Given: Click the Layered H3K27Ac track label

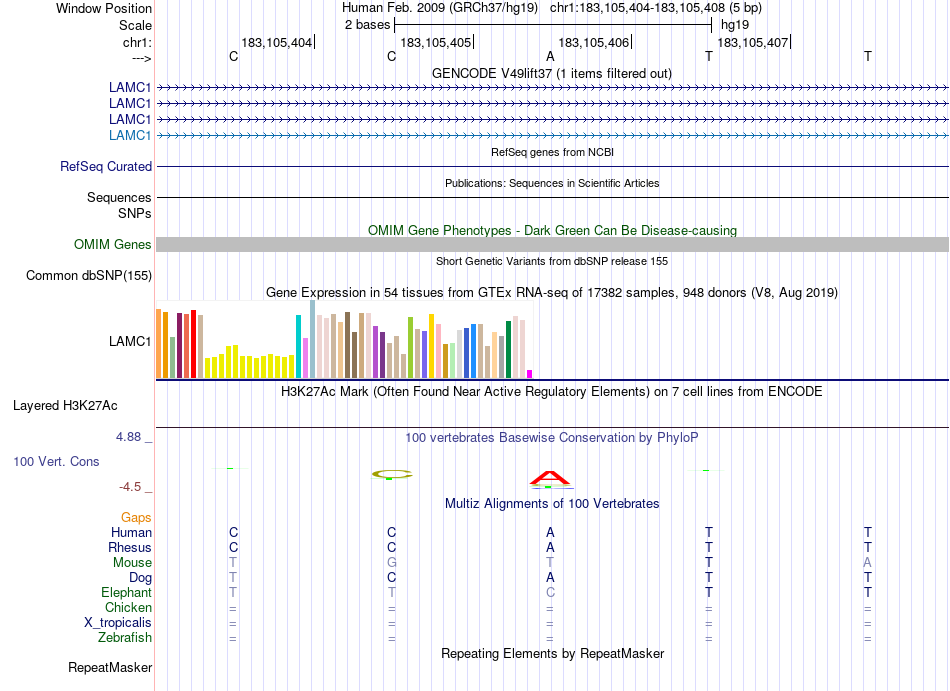Looking at the screenshot, I should [x=65, y=405].
